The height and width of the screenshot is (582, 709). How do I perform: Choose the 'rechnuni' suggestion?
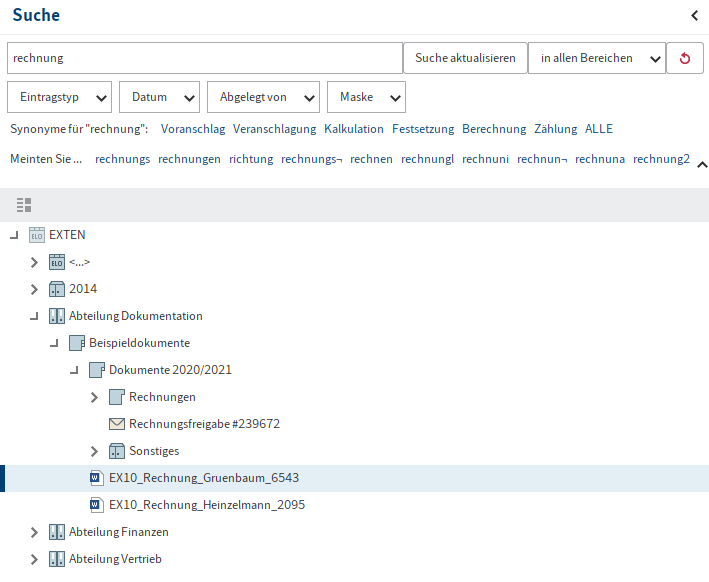click(x=485, y=159)
